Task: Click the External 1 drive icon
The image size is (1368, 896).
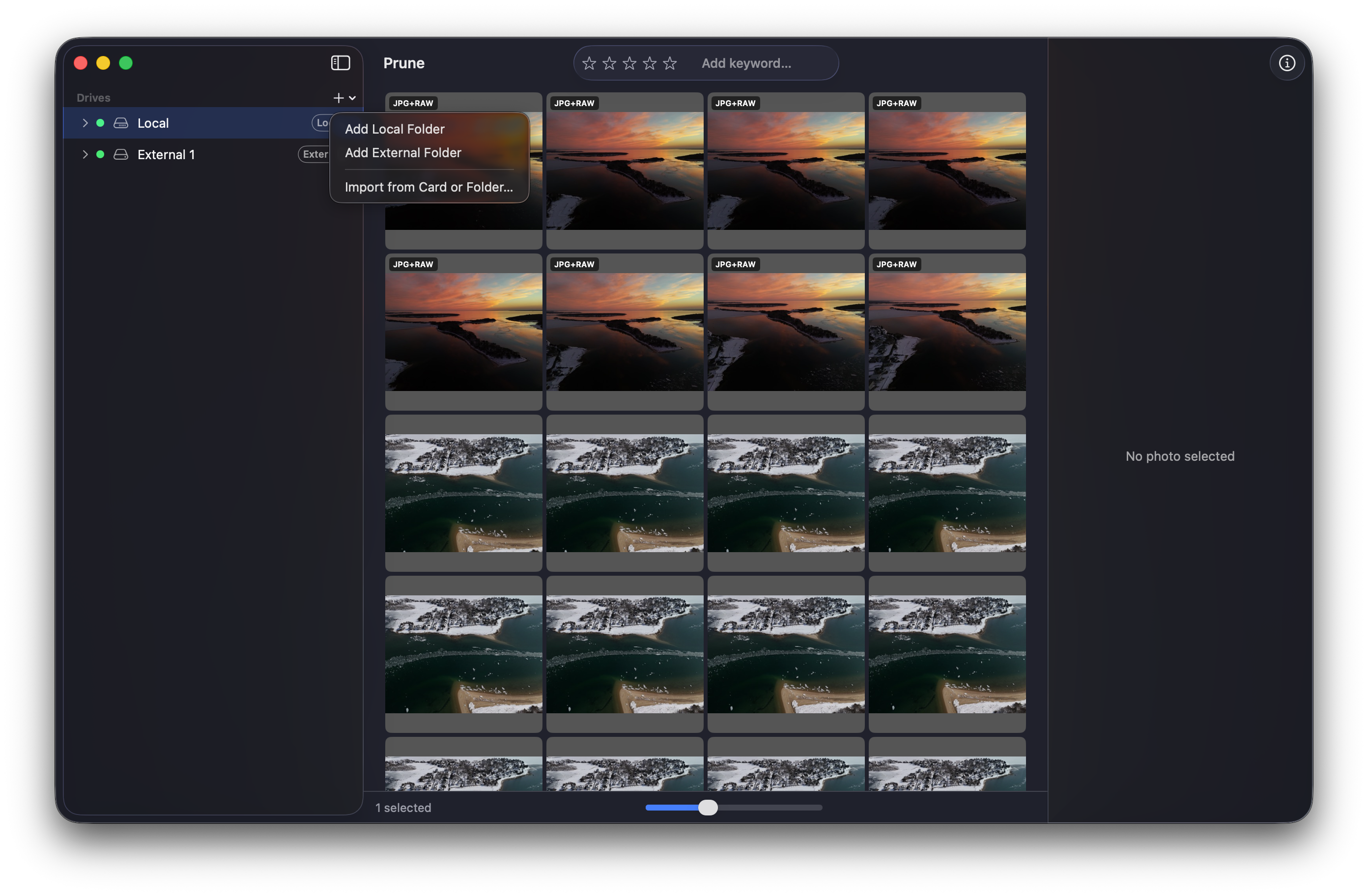Action: pyautogui.click(x=121, y=154)
